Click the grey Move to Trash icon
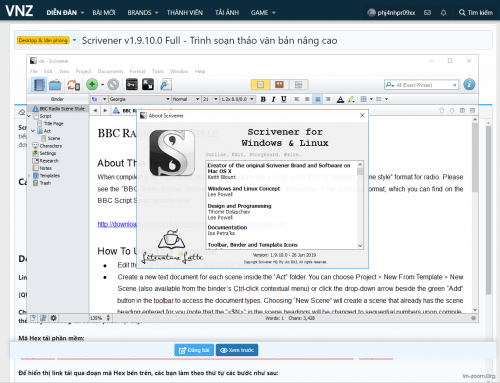This screenshot has width=500, height=383. click(113, 85)
